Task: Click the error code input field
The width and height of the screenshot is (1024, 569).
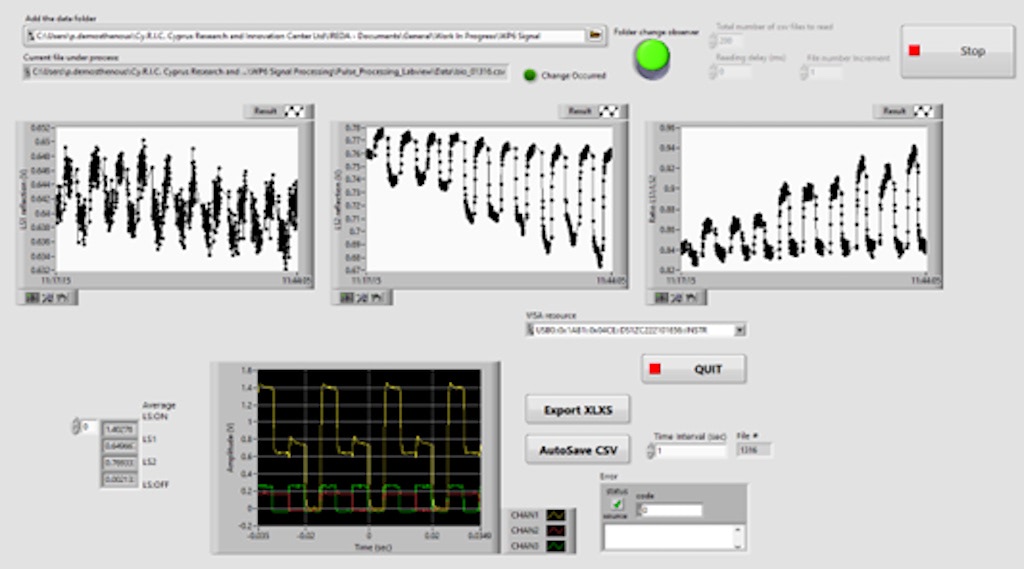Action: [x=670, y=511]
